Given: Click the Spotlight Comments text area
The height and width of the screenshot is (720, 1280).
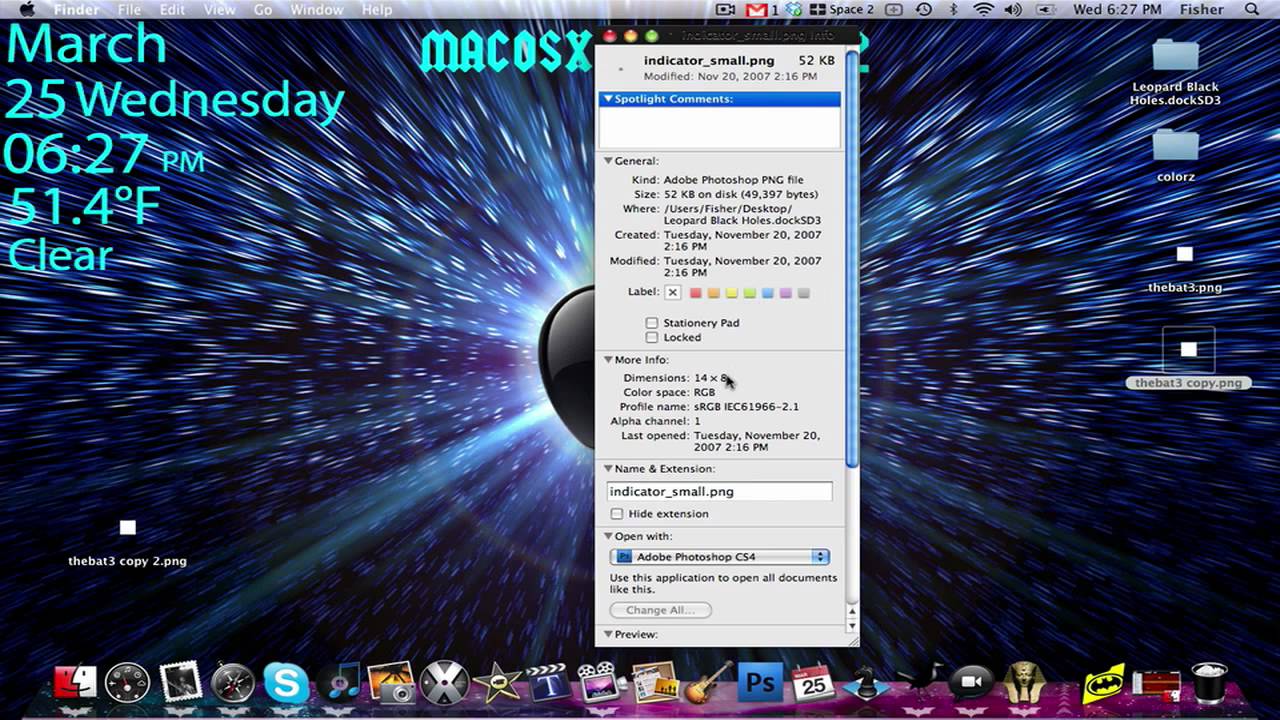Looking at the screenshot, I should (x=720, y=129).
